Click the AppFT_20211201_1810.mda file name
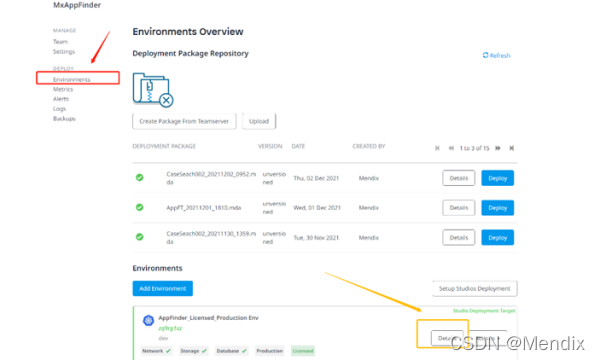The width and height of the screenshot is (600, 360). 204,208
